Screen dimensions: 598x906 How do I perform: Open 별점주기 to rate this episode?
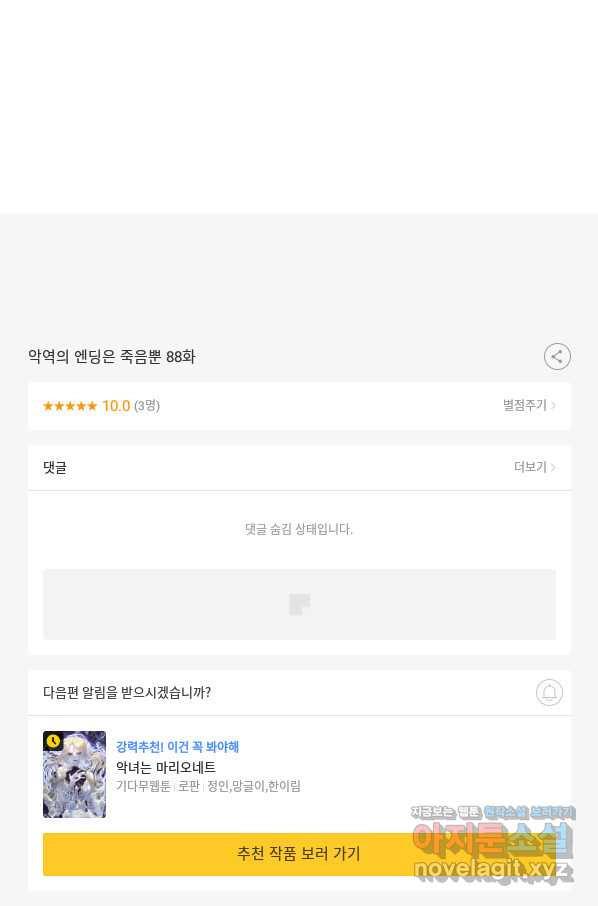click(525, 406)
